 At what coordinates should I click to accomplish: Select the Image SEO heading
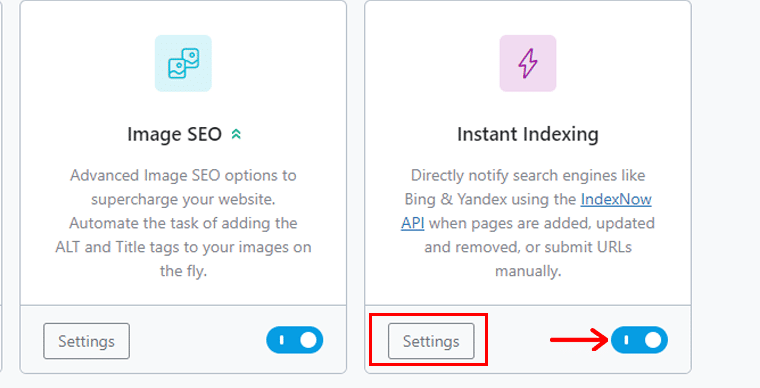(x=174, y=134)
